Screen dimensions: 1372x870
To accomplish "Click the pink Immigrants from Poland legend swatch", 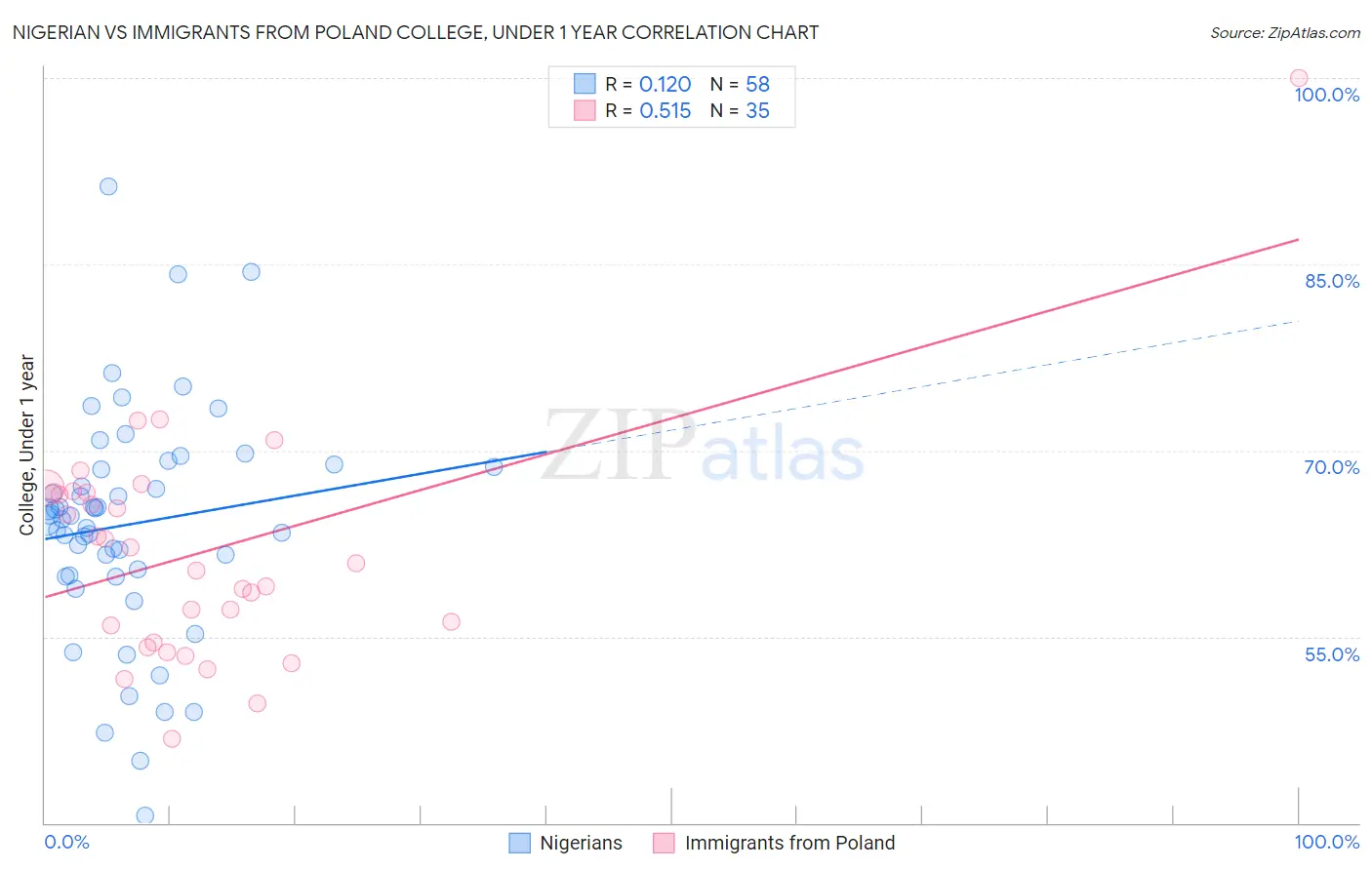I will tap(664, 843).
